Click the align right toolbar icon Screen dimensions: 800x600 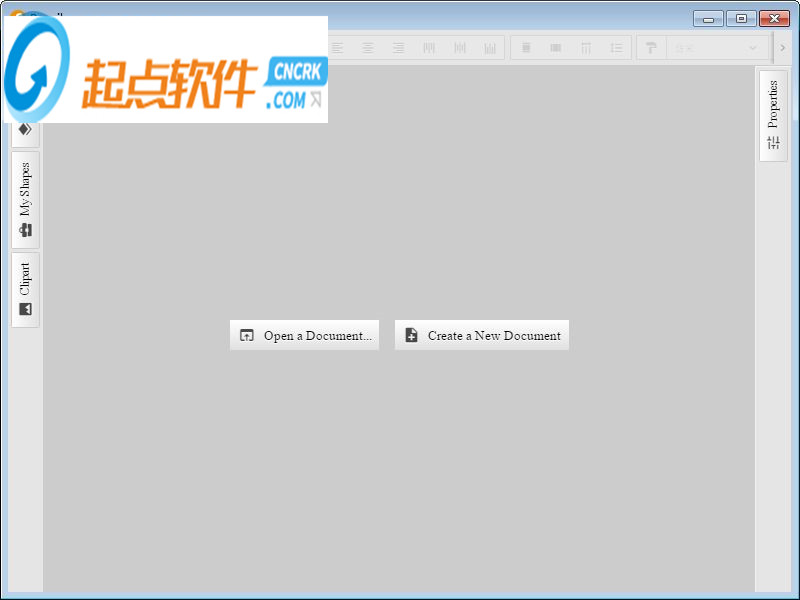398,48
